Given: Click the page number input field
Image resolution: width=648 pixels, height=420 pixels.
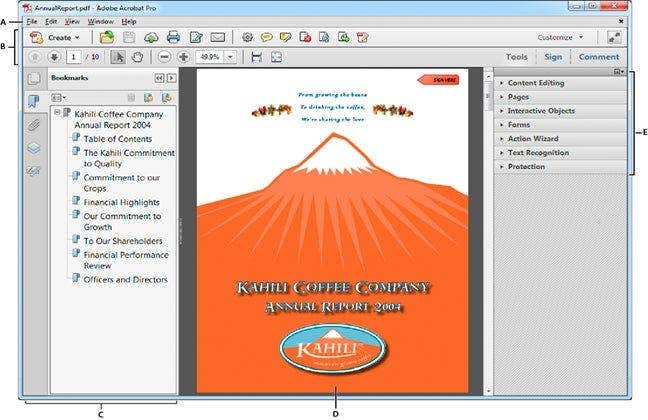Looking at the screenshot, I should point(75,57).
